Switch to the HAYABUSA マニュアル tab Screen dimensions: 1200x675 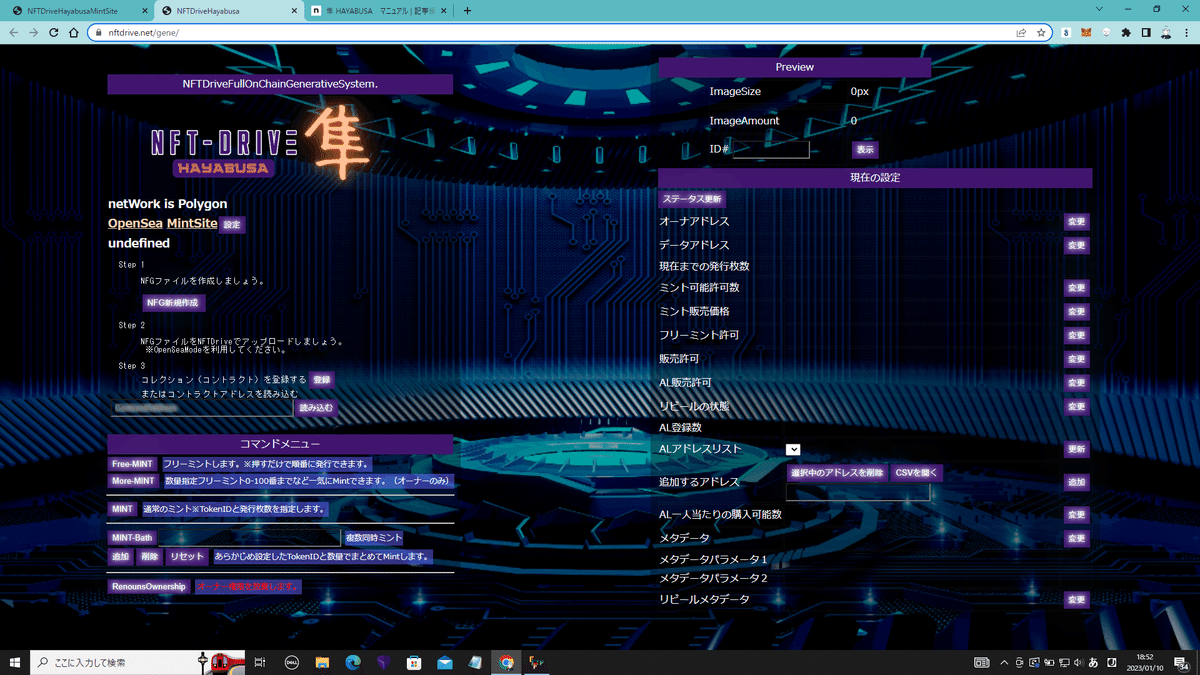point(380,10)
